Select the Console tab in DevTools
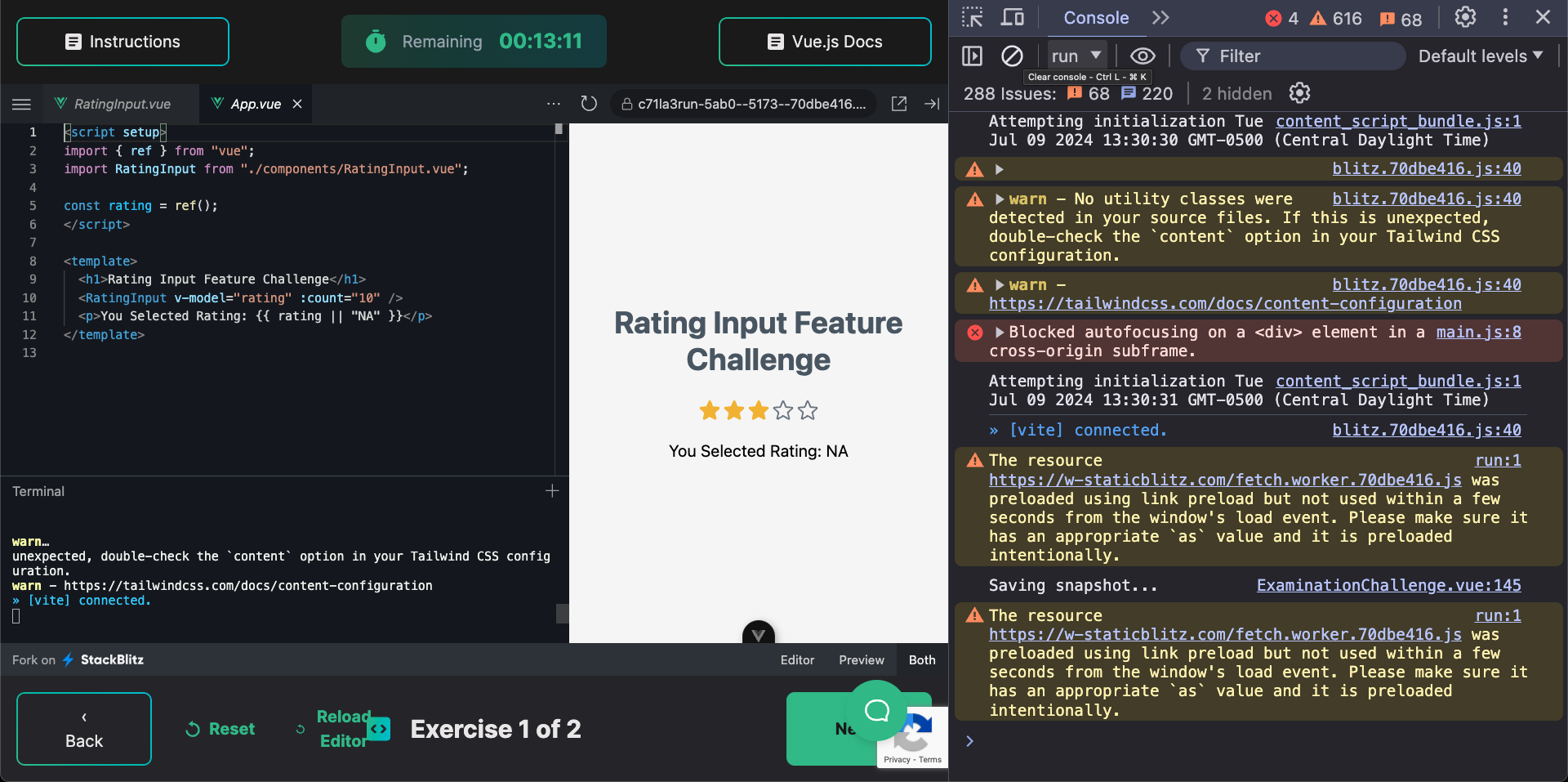Viewport: 1568px width, 782px height. pyautogui.click(x=1096, y=18)
